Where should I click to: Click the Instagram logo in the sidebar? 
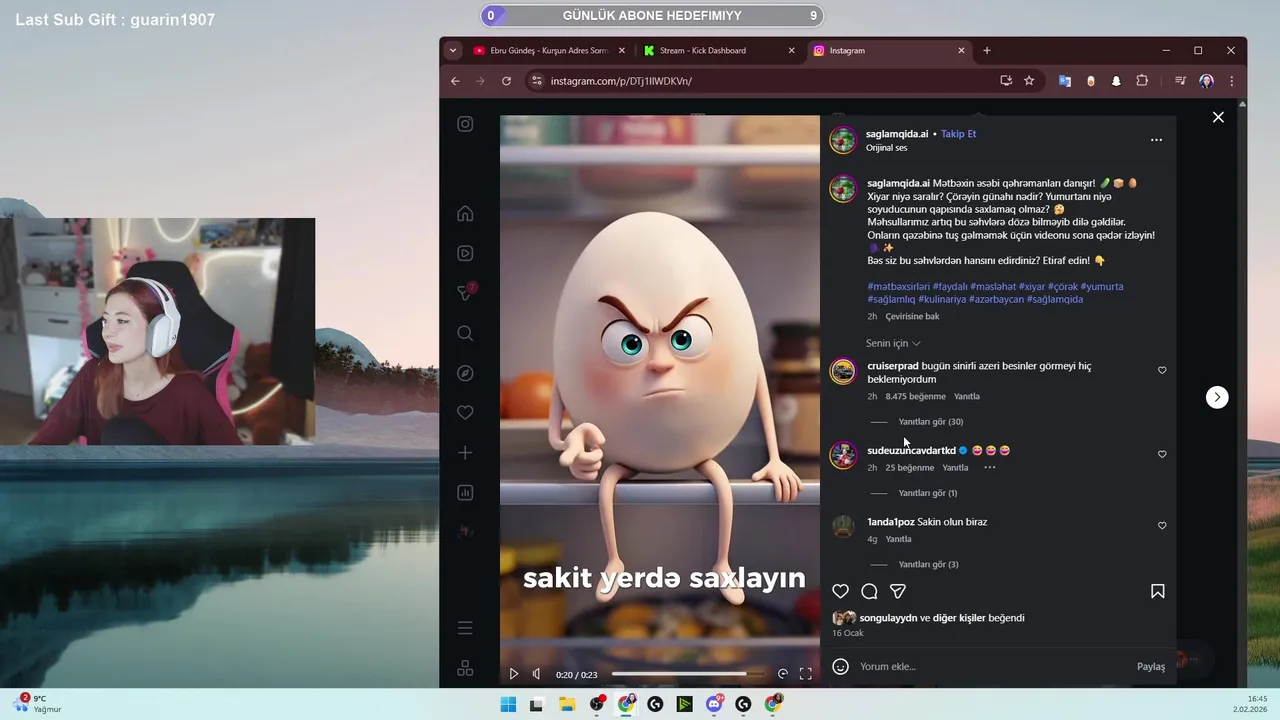pos(465,124)
